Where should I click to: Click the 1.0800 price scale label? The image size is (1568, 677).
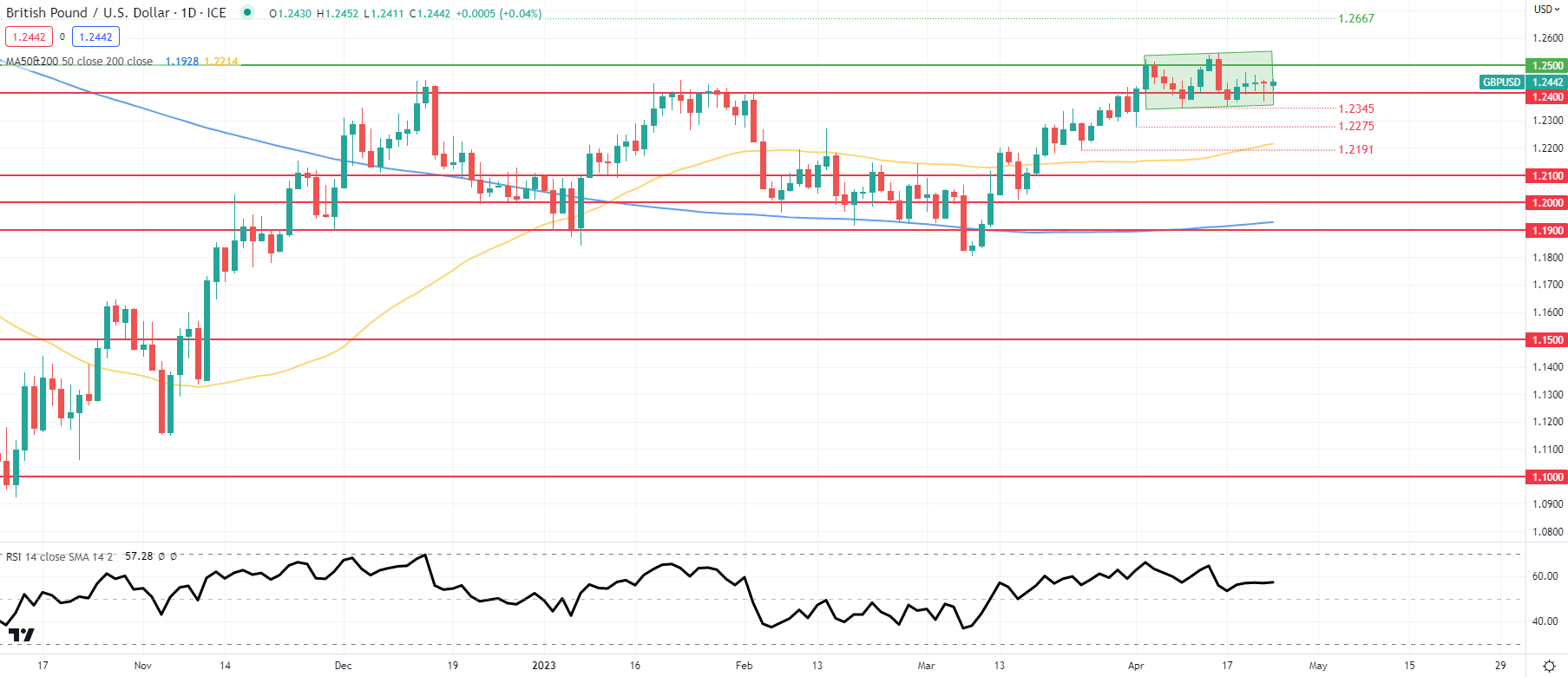[1548, 531]
